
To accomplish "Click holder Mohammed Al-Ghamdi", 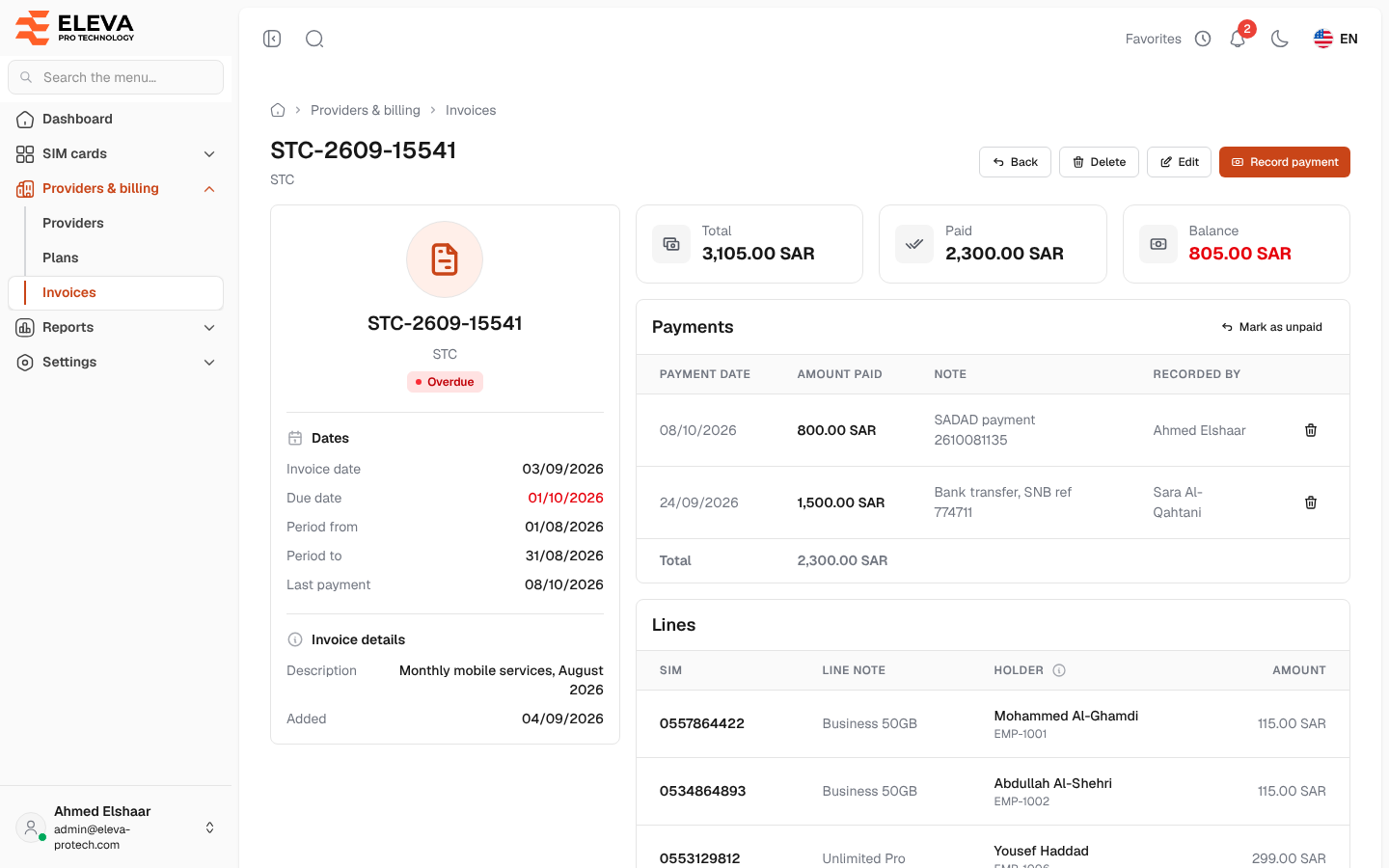I will [x=1066, y=716].
